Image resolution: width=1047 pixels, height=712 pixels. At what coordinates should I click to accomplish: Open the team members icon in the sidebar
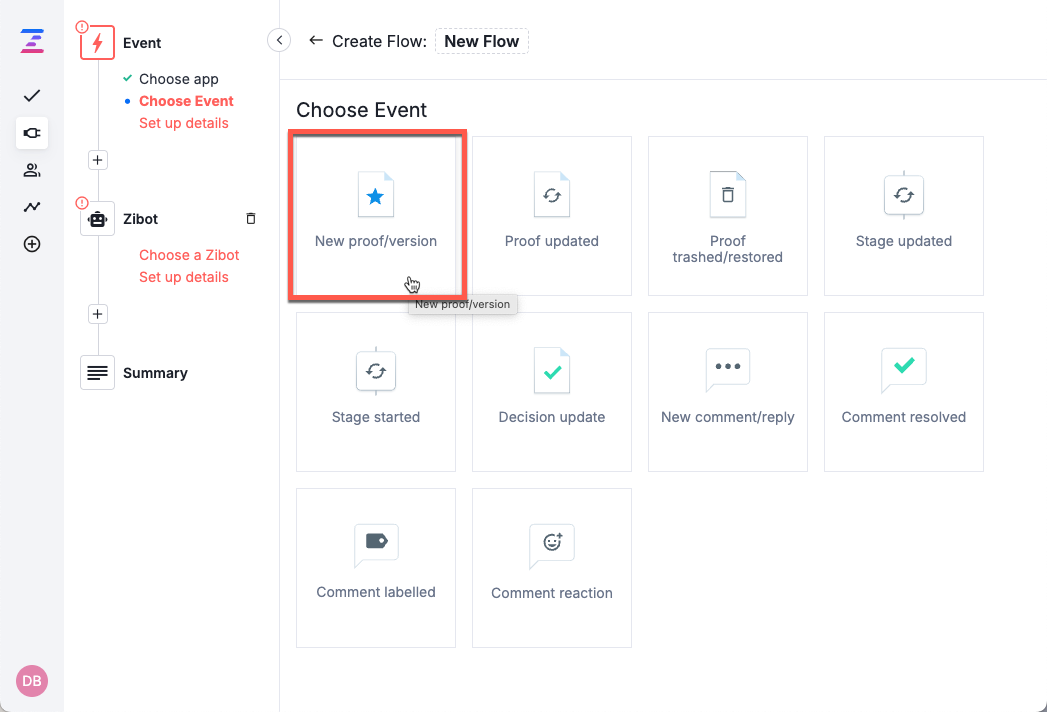pyautogui.click(x=31, y=170)
